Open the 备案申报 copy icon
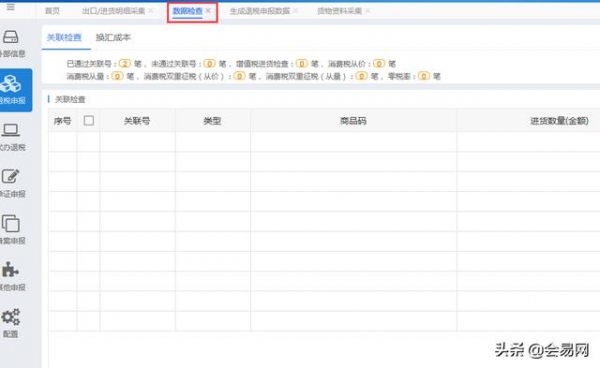Viewport: 600px width, 368px height. pos(10,223)
